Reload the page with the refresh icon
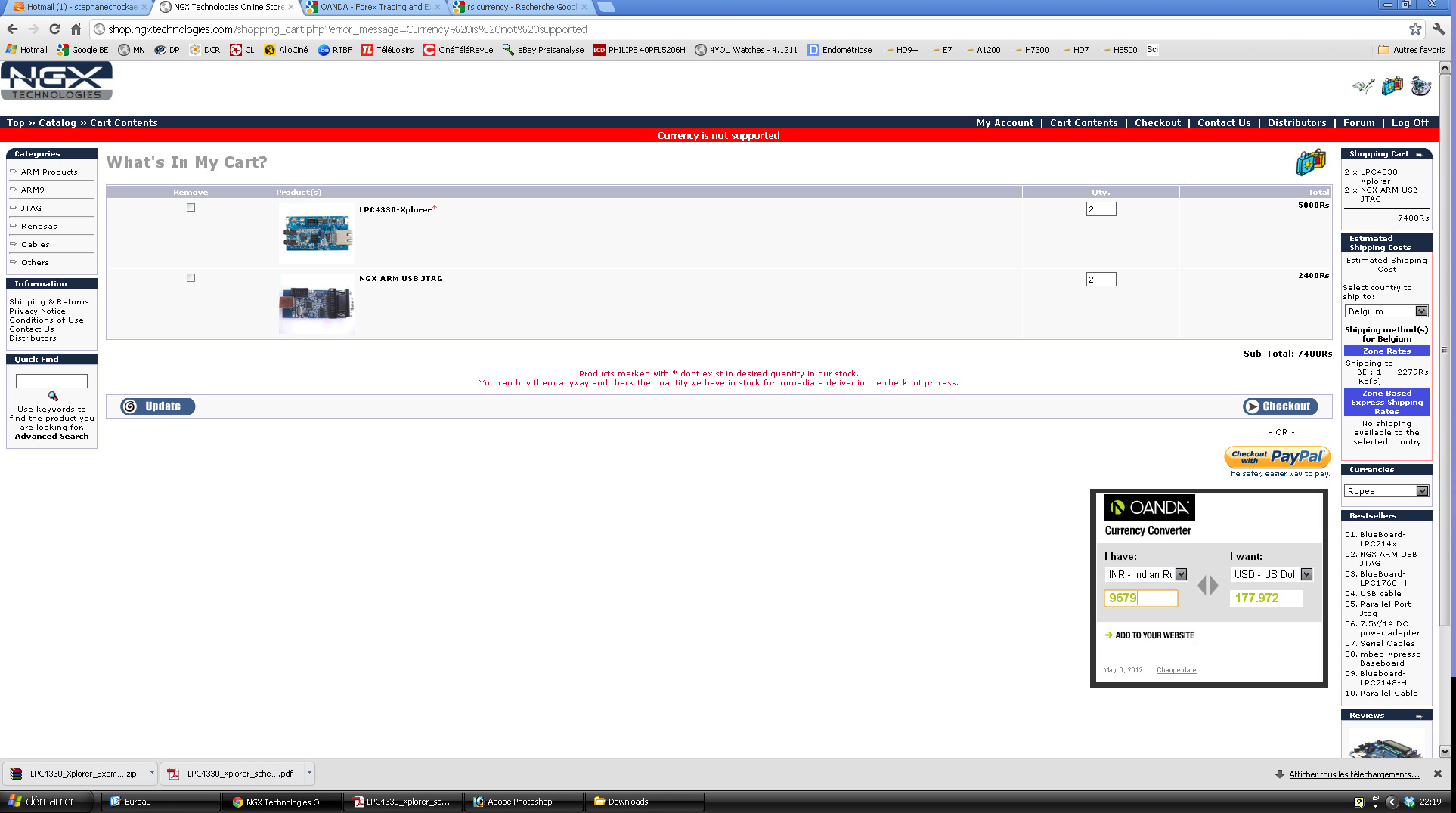Viewport: 1456px width, 813px height. pos(54,29)
